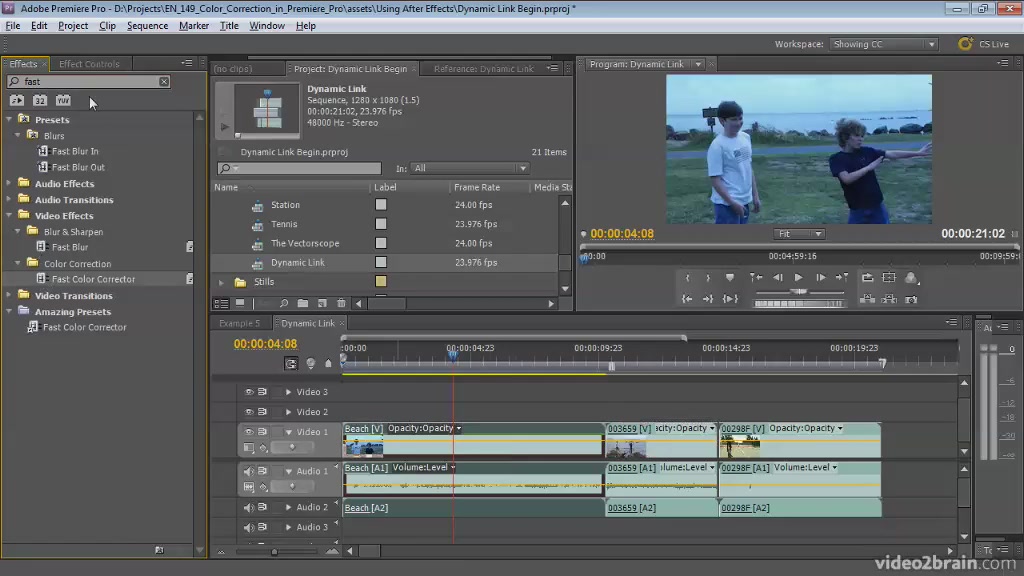Viewport: 1024px width, 576px height.
Task: Toggle Safe Margins in Program monitor
Action: coord(889,278)
